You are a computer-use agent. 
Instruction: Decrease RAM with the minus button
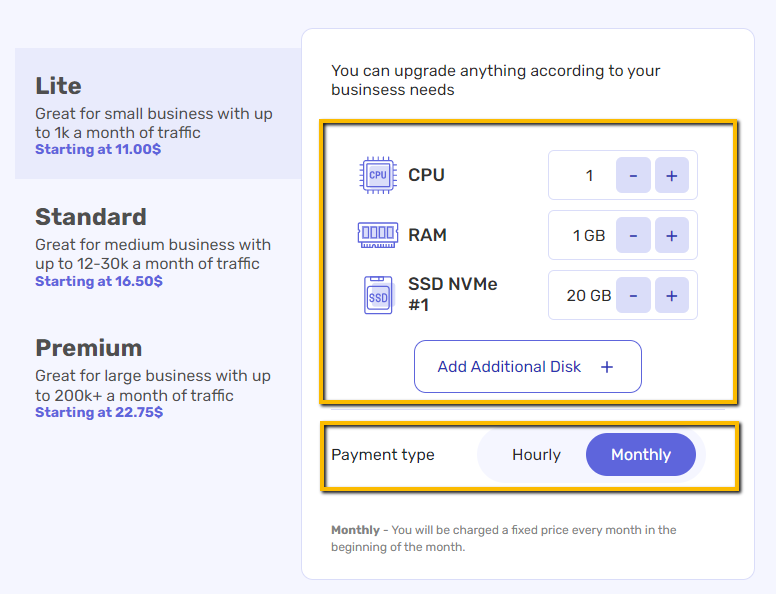pyautogui.click(x=633, y=235)
